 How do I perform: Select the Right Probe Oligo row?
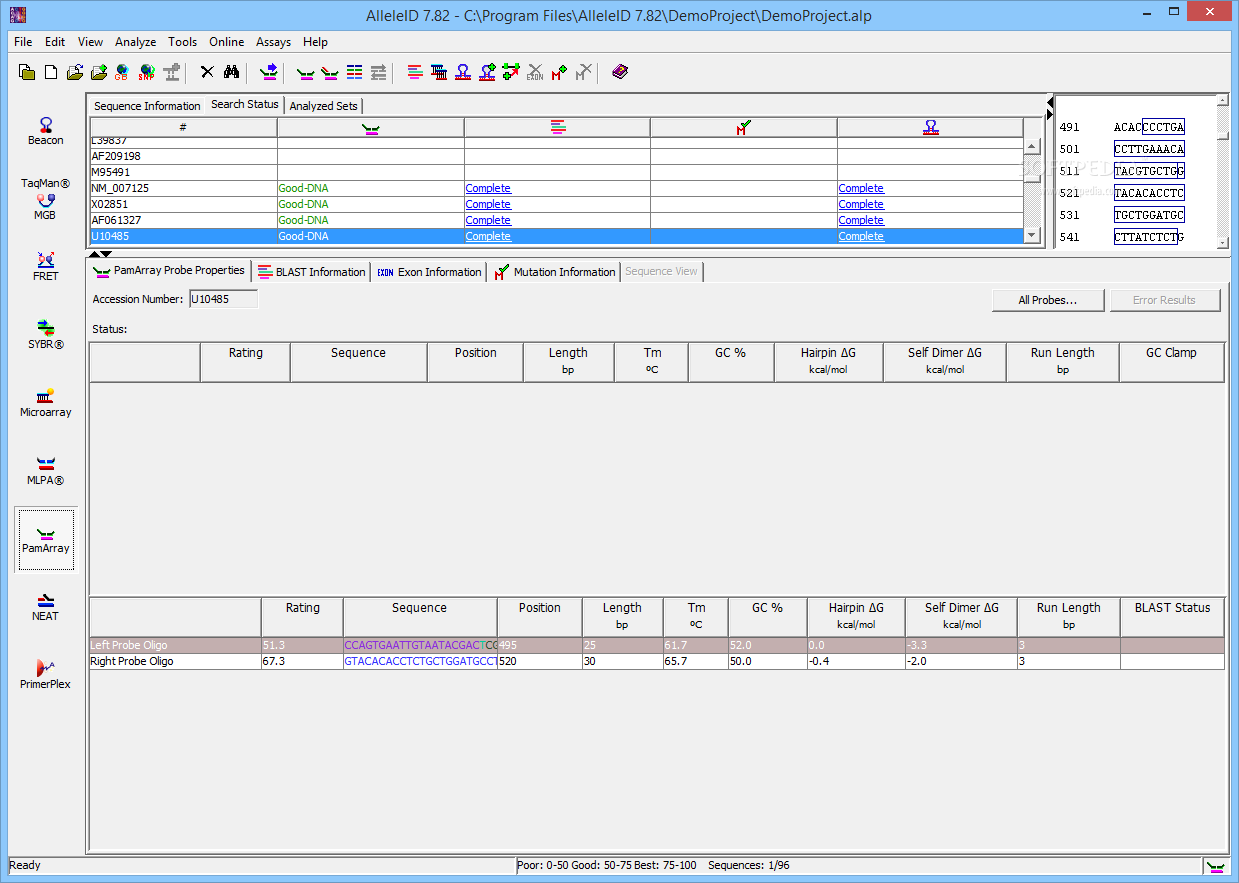[657, 661]
